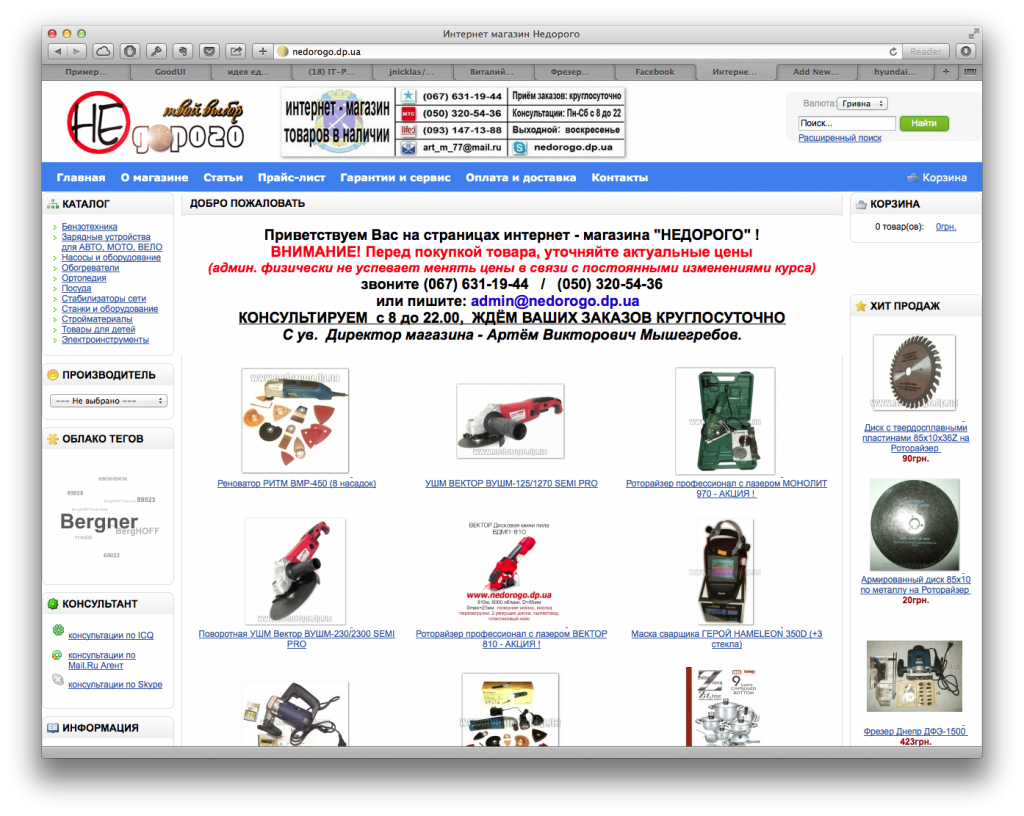This screenshot has height=816, width=1024.
Task: Click the life:) icon beside (093) 147-13-88
Action: 407,130
